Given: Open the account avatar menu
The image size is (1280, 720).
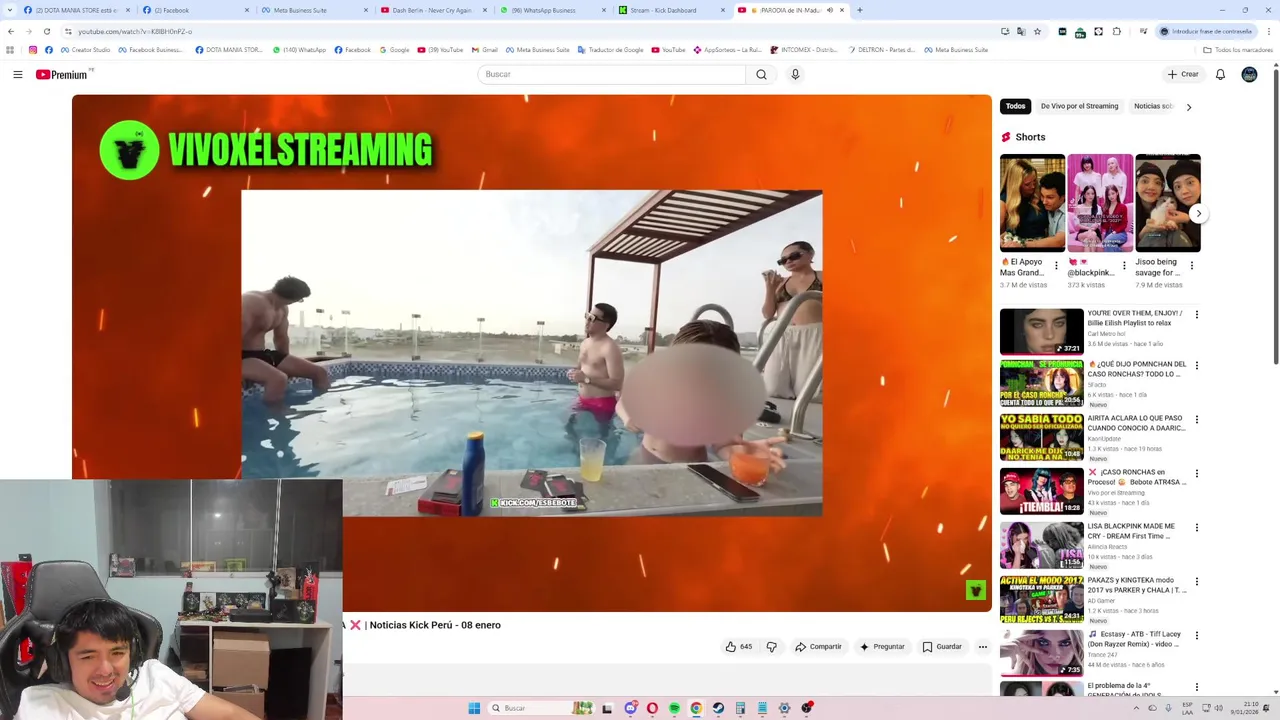Looking at the screenshot, I should point(1249,74).
